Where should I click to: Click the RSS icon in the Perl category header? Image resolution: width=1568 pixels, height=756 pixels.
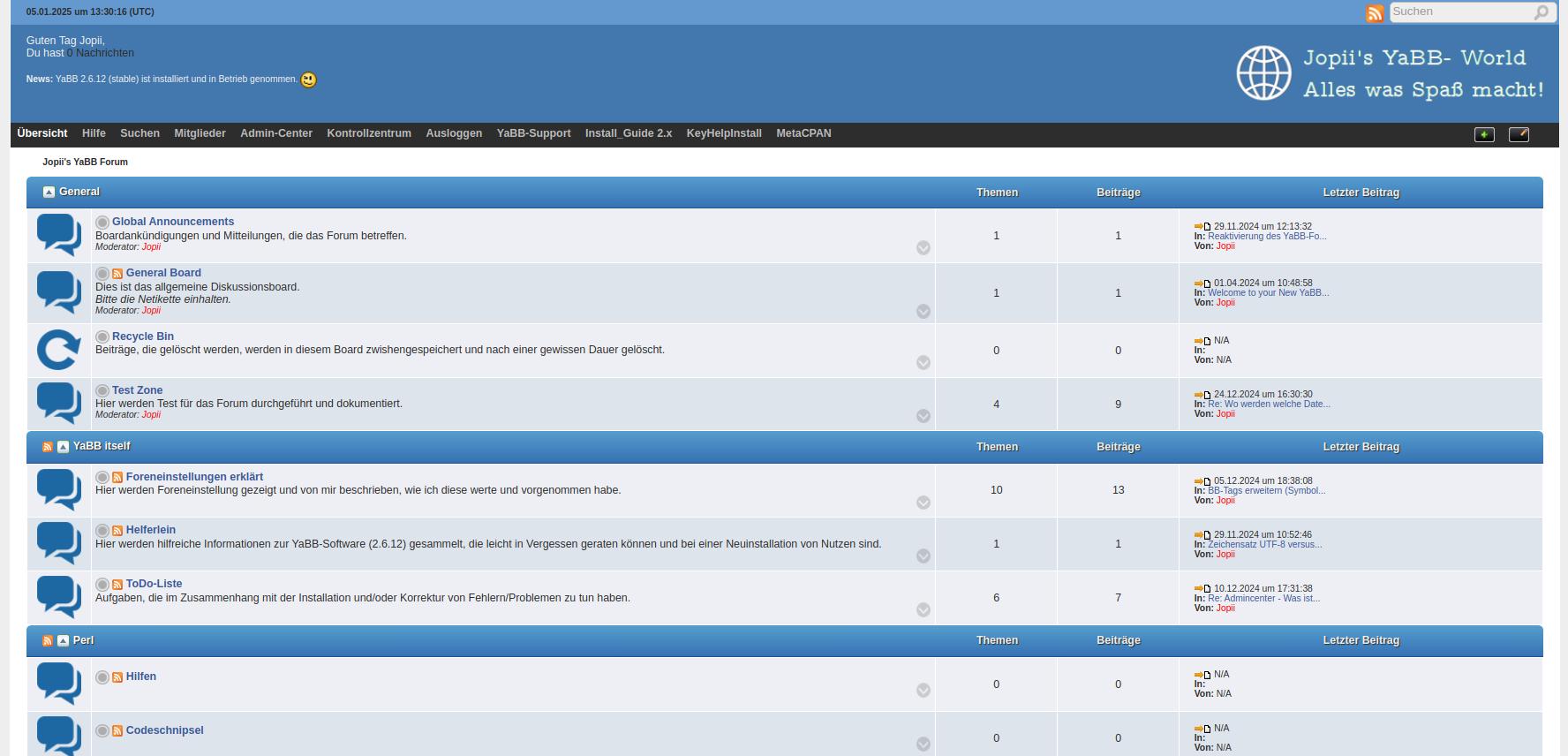[x=48, y=641]
